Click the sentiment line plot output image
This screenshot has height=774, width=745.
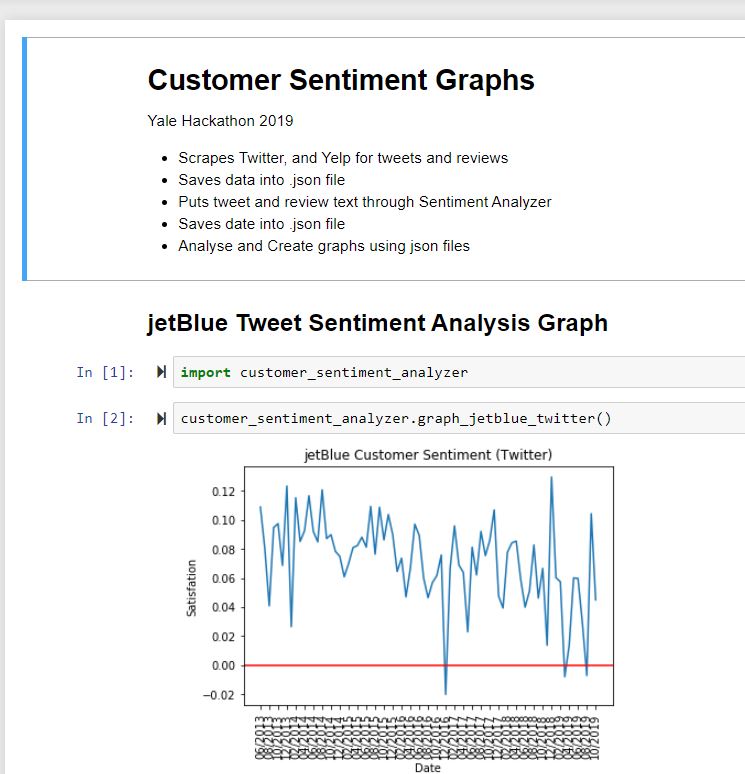tap(401, 609)
